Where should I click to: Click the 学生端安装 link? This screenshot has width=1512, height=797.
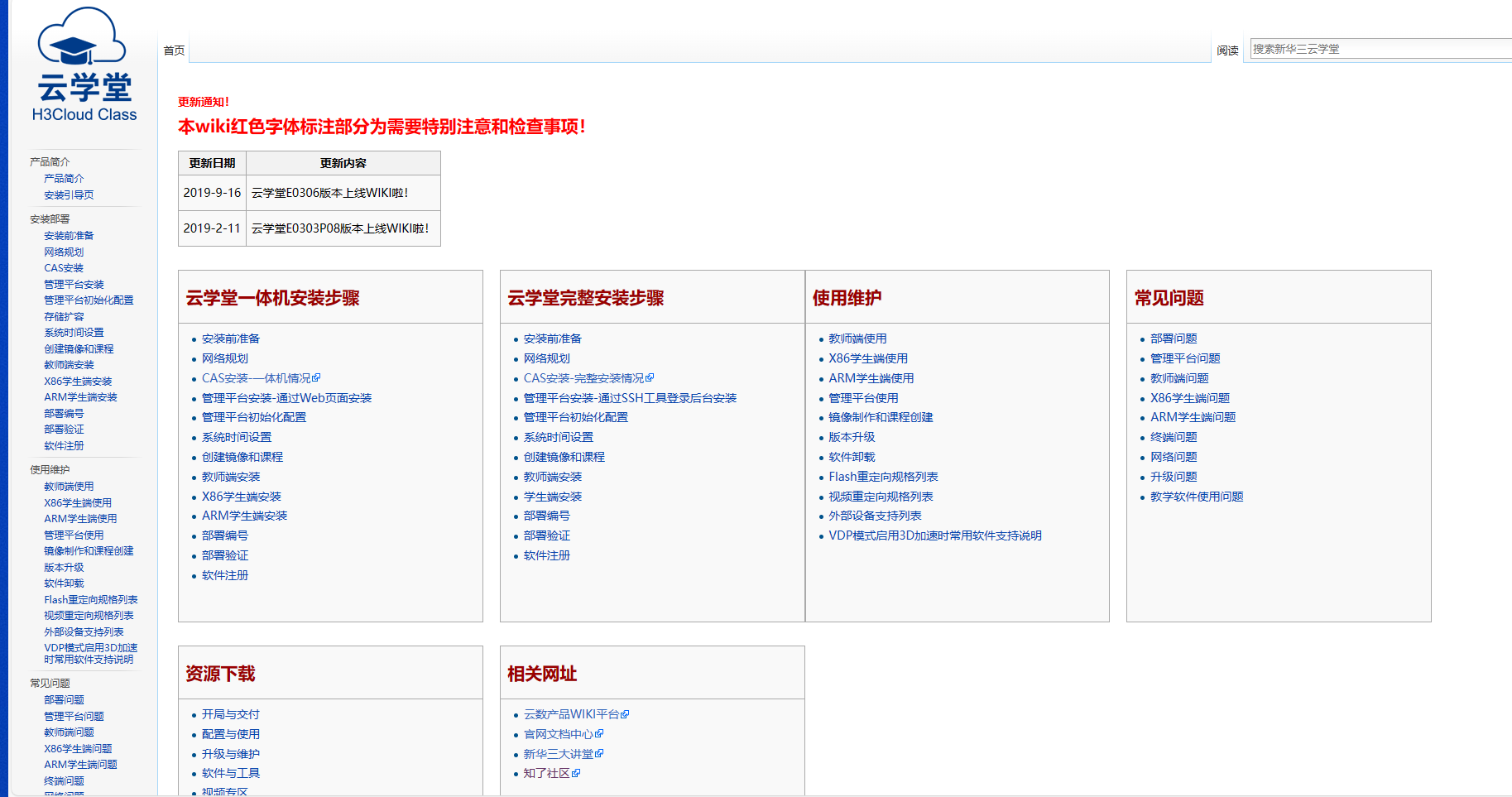[553, 497]
